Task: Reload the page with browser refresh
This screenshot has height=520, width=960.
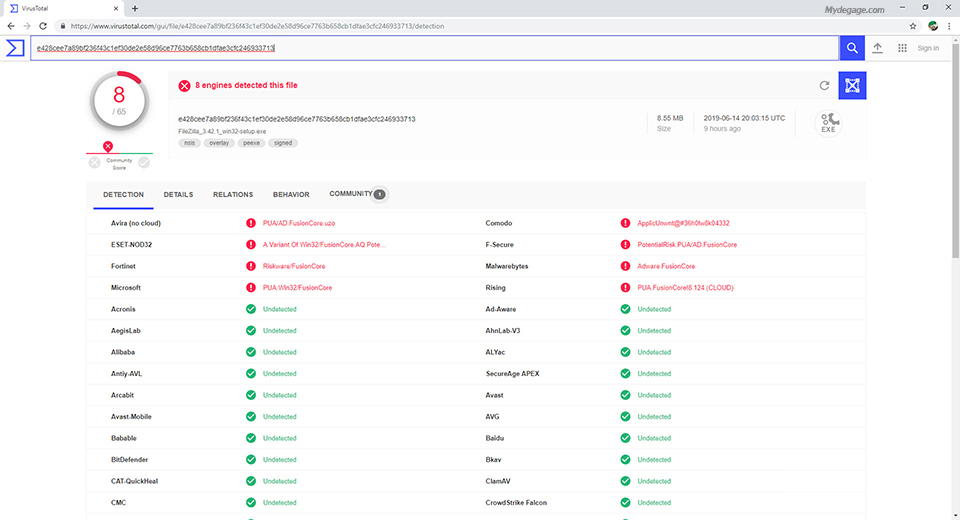Action: point(43,26)
